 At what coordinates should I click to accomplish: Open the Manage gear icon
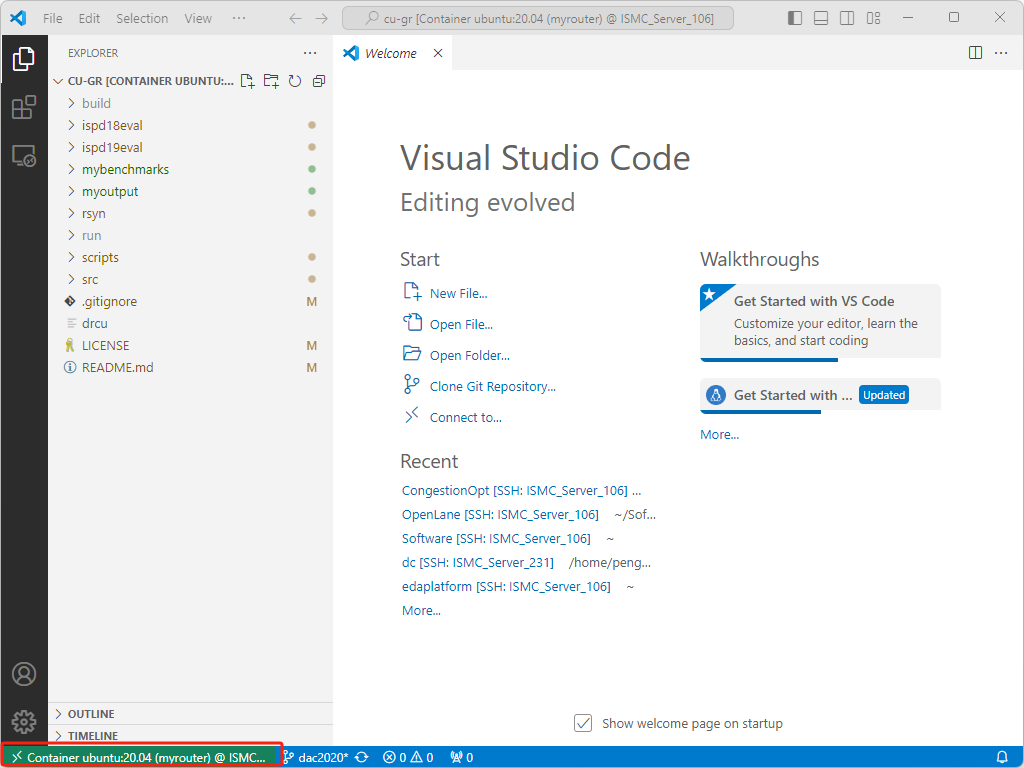pyautogui.click(x=24, y=722)
